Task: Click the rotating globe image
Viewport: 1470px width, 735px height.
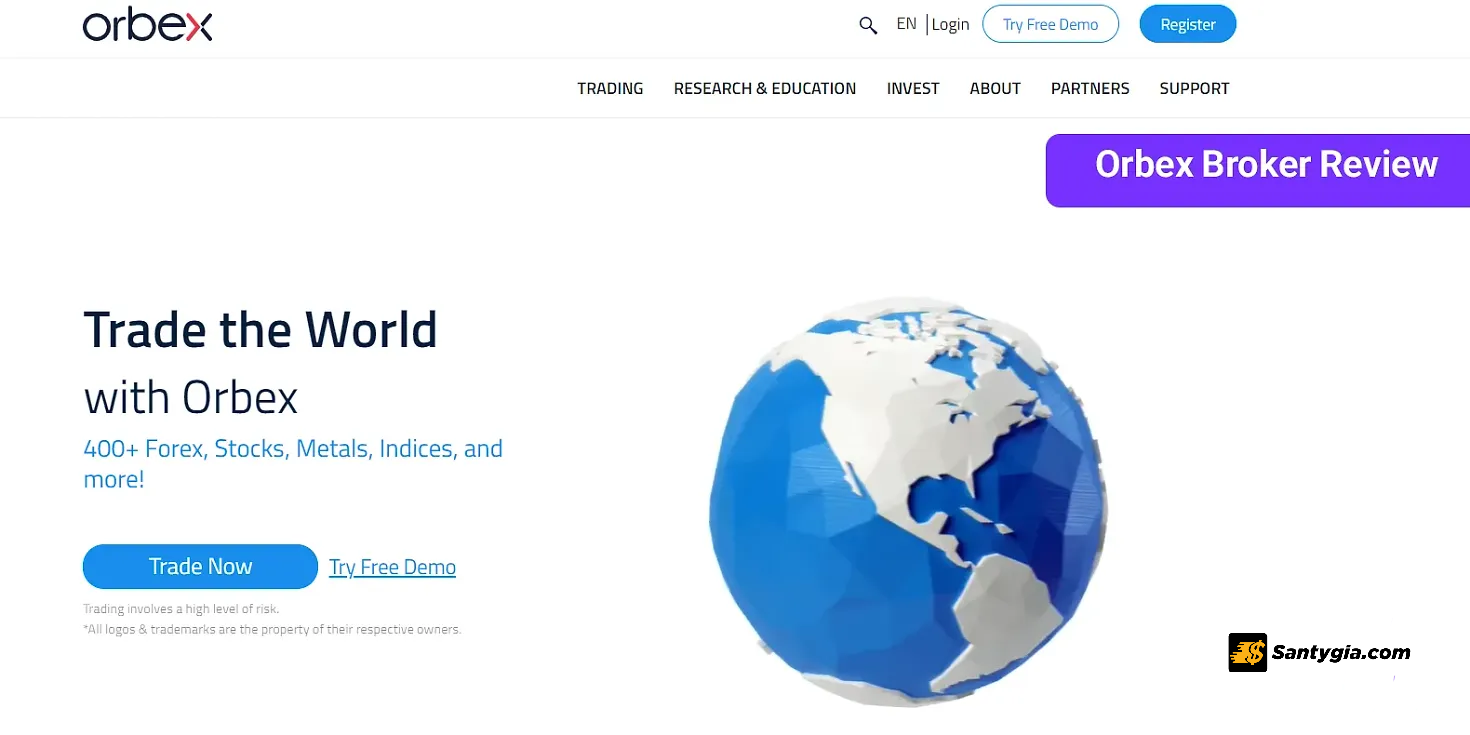Action: tap(908, 502)
